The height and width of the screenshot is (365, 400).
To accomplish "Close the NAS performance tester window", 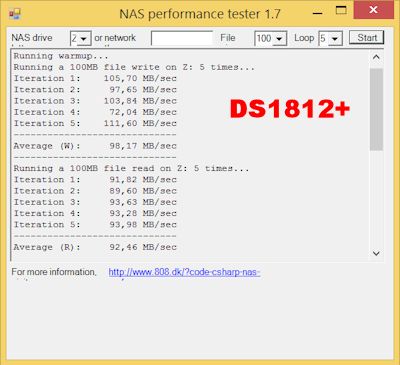I will (374, 10).
